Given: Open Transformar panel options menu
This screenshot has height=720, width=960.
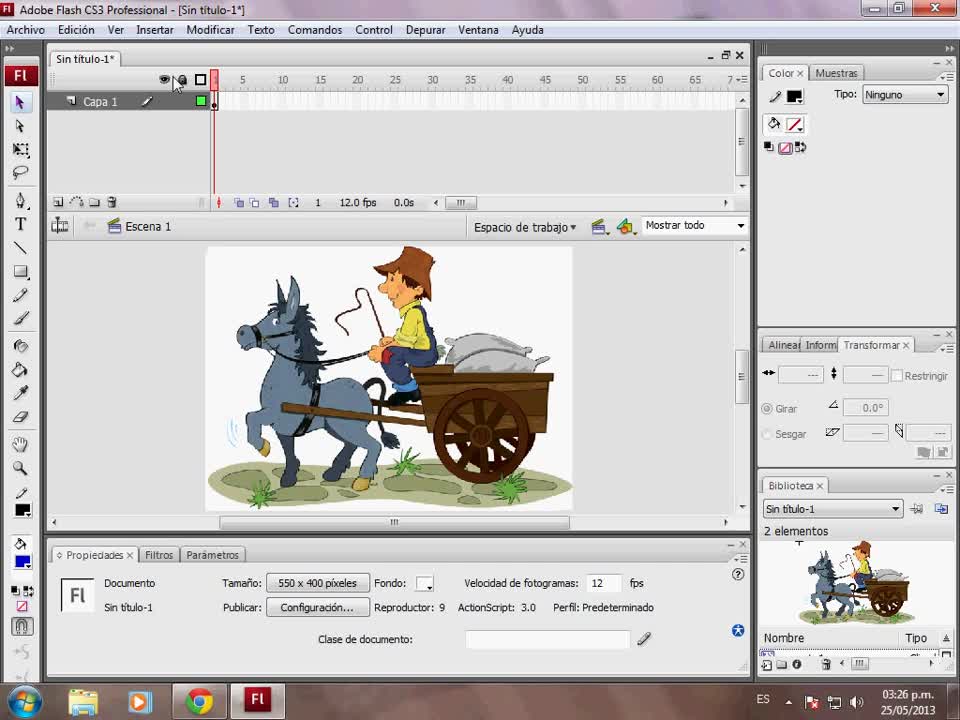Looking at the screenshot, I should pyautogui.click(x=947, y=349).
